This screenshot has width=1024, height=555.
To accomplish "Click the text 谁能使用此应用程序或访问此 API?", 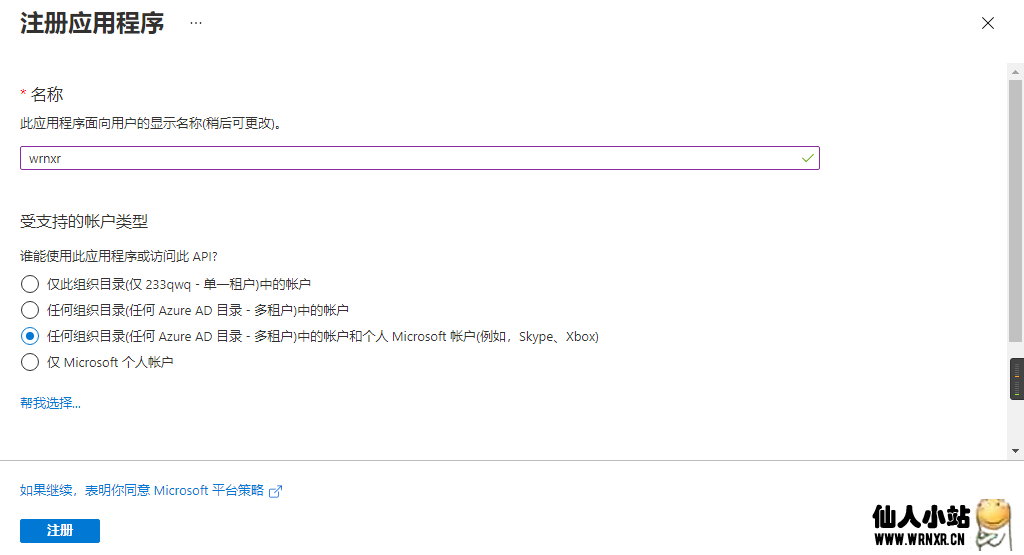I will [x=118, y=257].
